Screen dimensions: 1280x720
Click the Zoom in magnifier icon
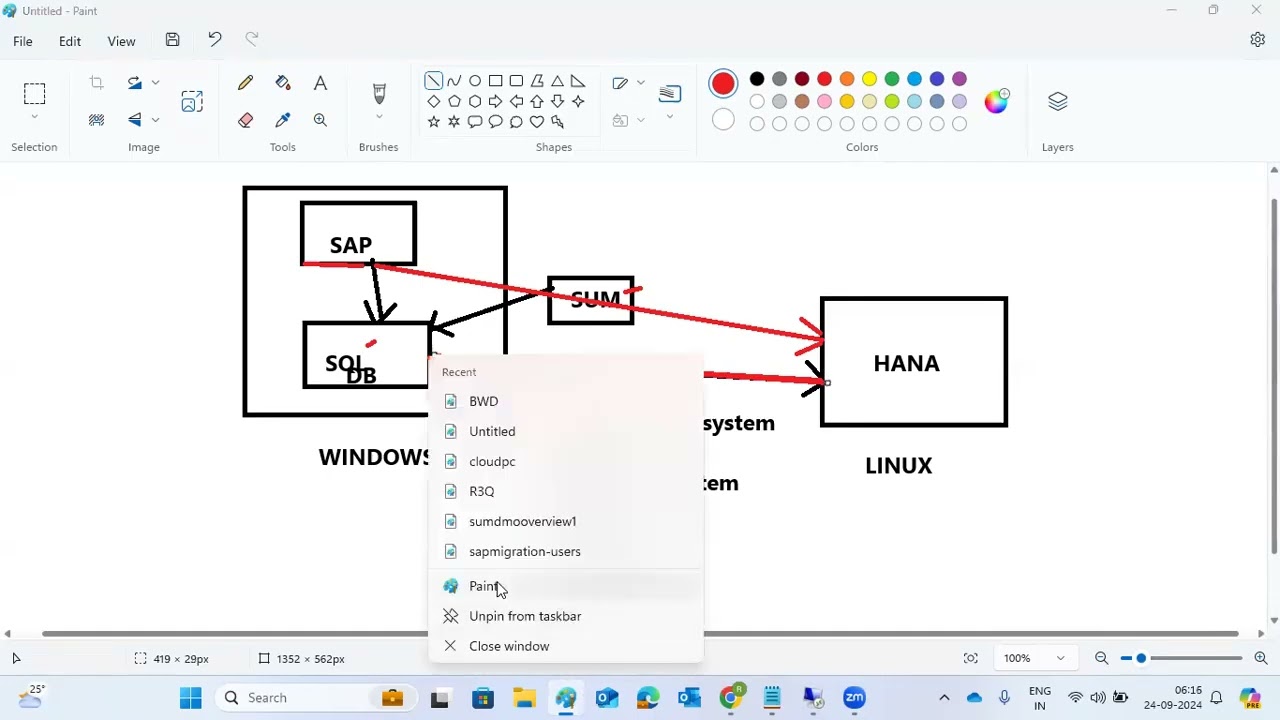point(1261,658)
